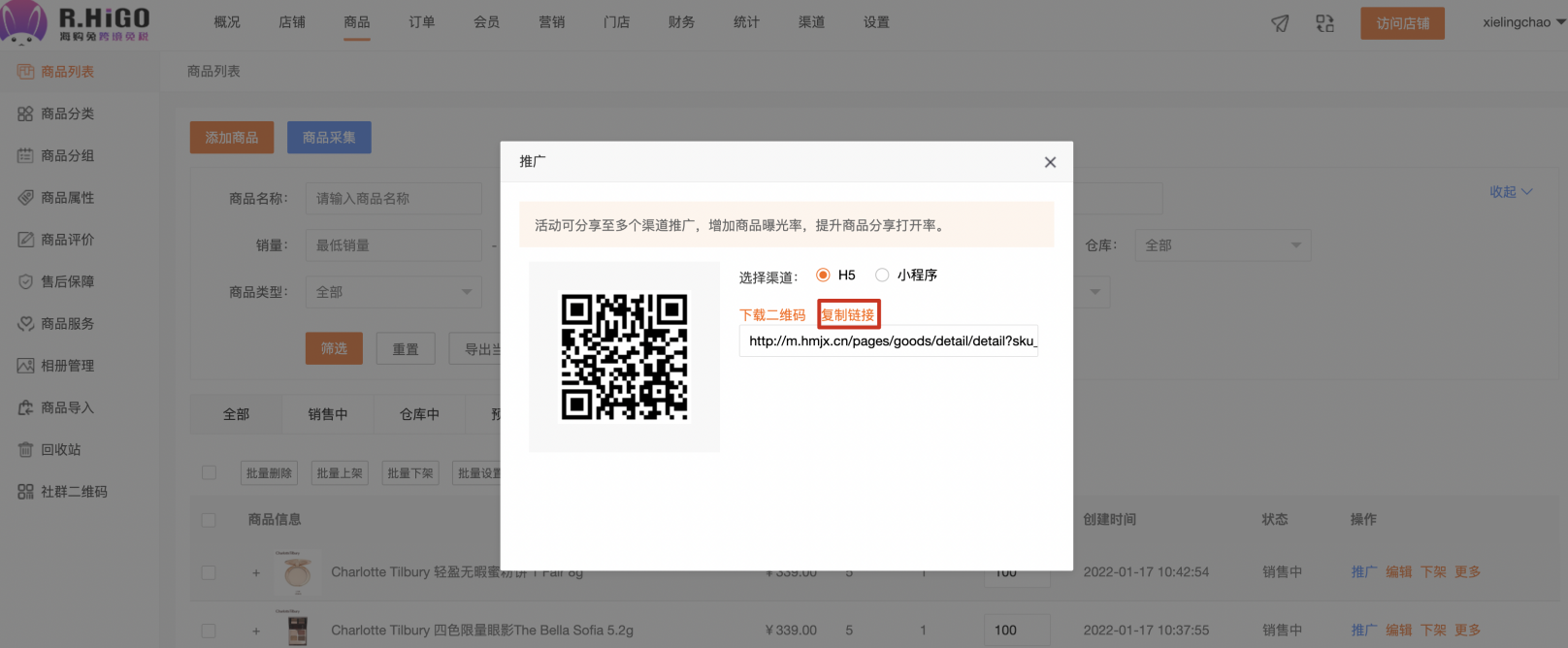Image resolution: width=1568 pixels, height=648 pixels.
Task: Click 推广 for the 10:42:54 product
Action: pos(1364,572)
